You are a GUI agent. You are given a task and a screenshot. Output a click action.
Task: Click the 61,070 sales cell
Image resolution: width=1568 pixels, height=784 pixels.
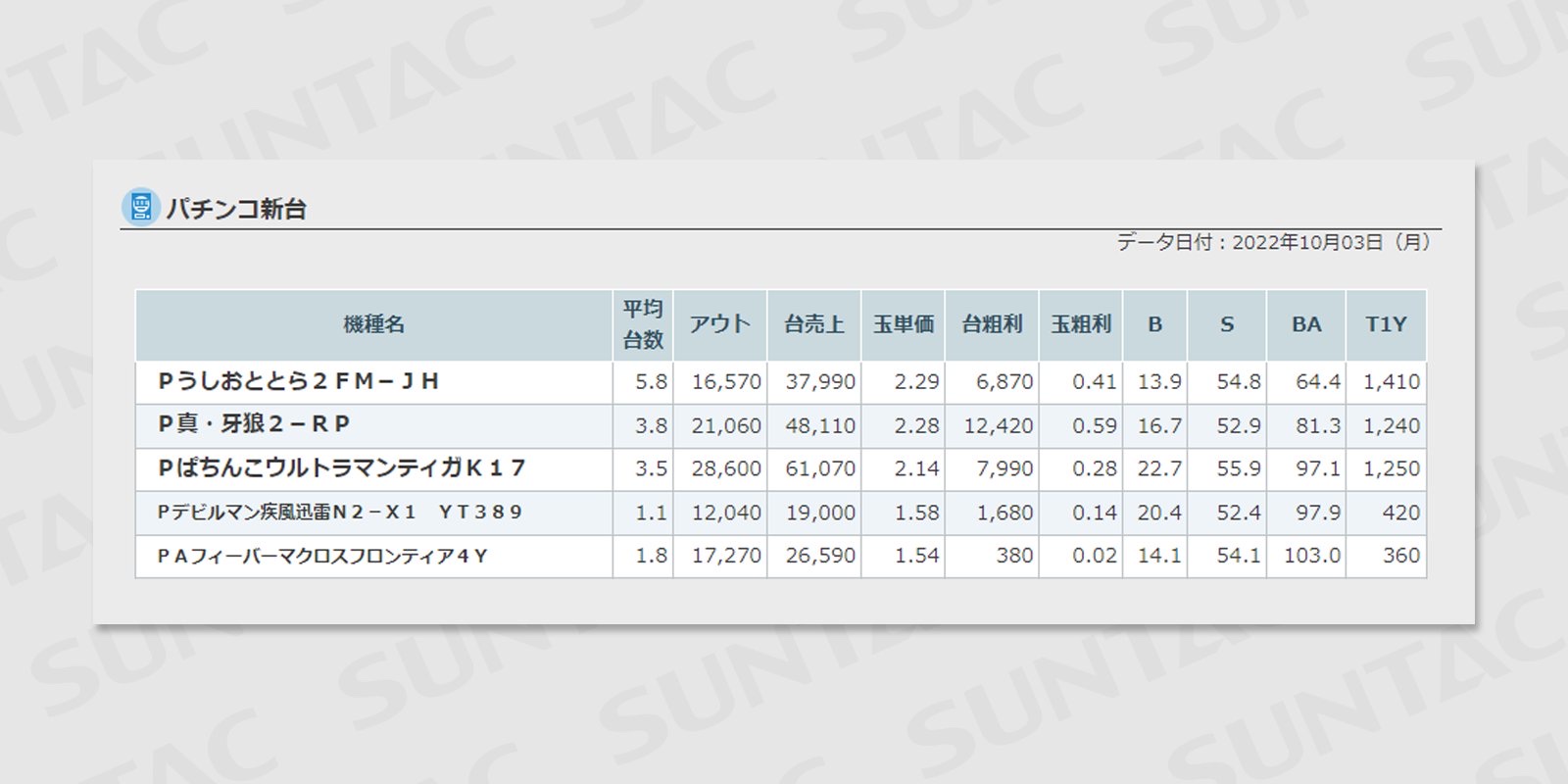point(814,469)
